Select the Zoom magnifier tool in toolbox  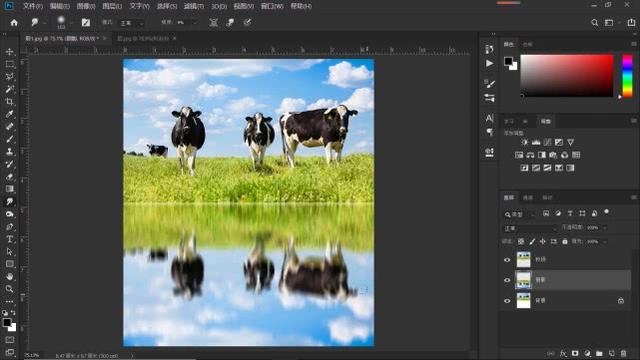point(9,289)
